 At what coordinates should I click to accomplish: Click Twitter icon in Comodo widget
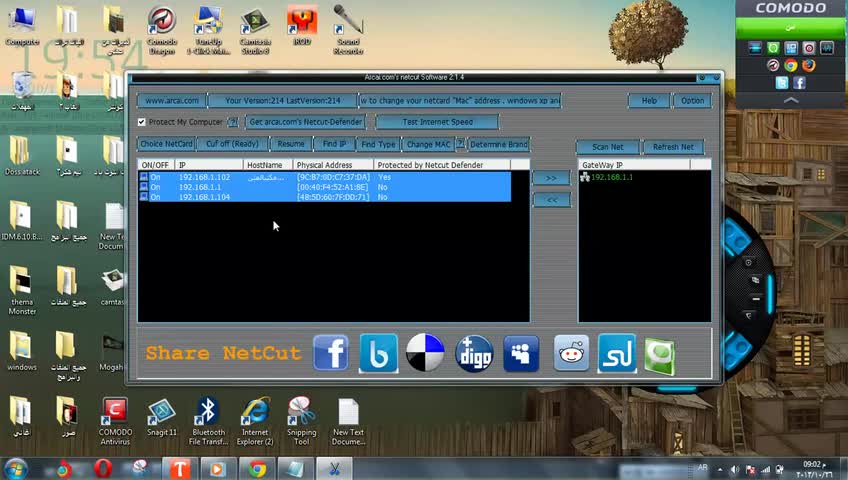[x=782, y=83]
